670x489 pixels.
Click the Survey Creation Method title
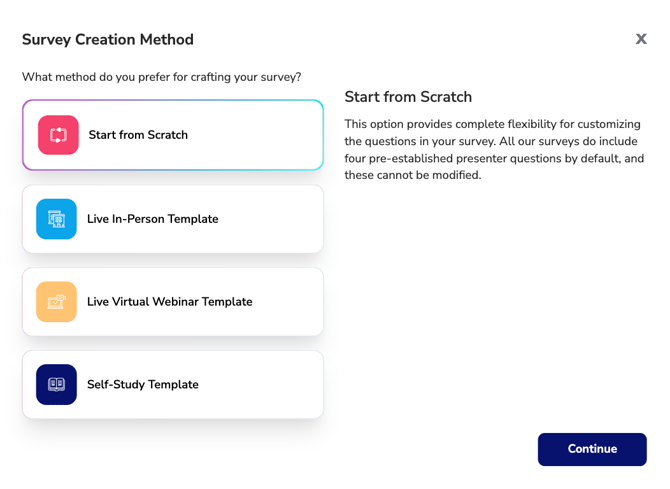pos(108,40)
